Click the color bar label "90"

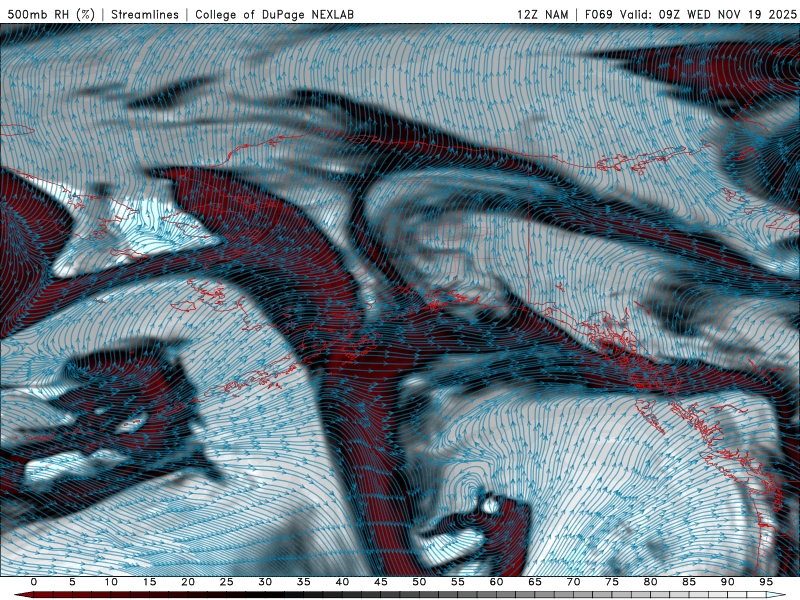point(728,582)
